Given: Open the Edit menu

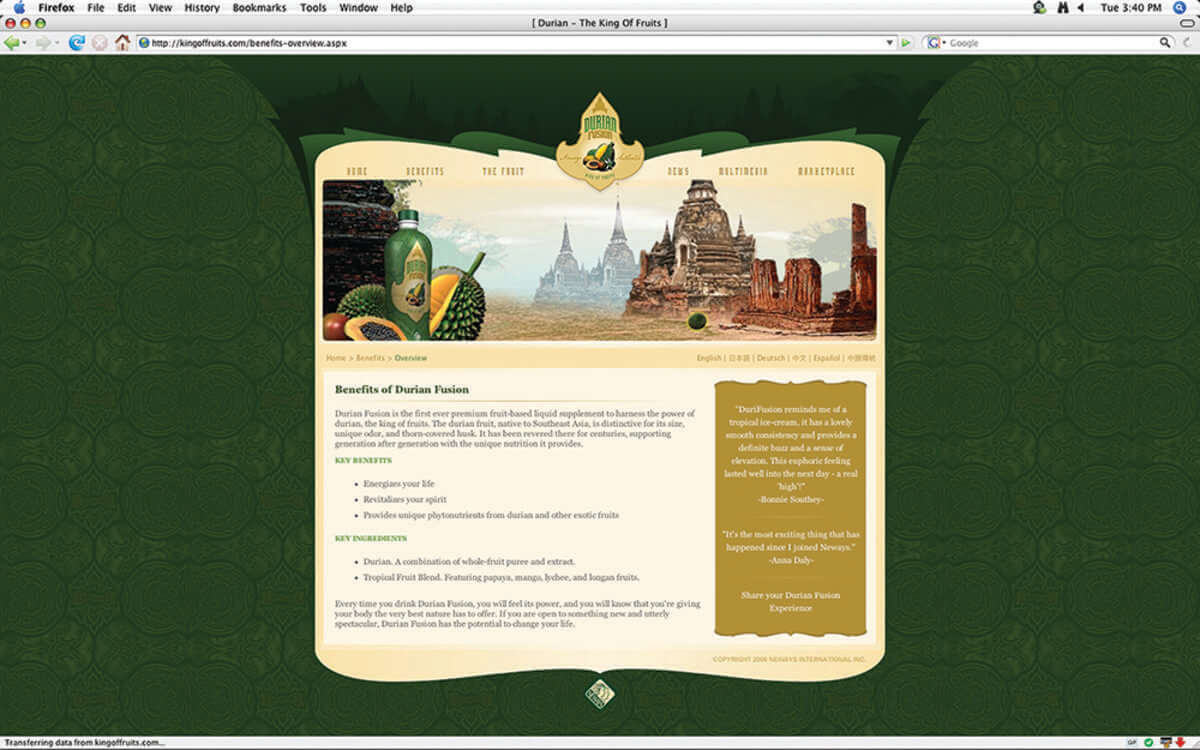Looking at the screenshot, I should pos(126,7).
